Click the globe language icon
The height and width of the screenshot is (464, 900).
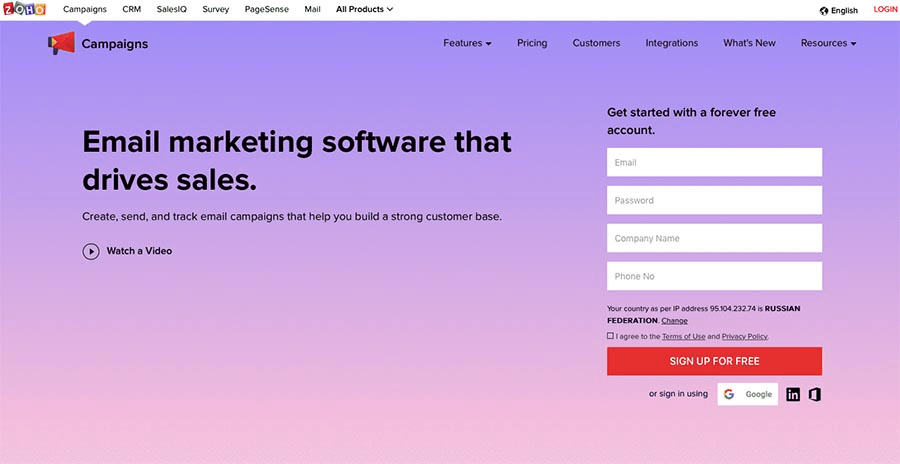click(x=824, y=10)
